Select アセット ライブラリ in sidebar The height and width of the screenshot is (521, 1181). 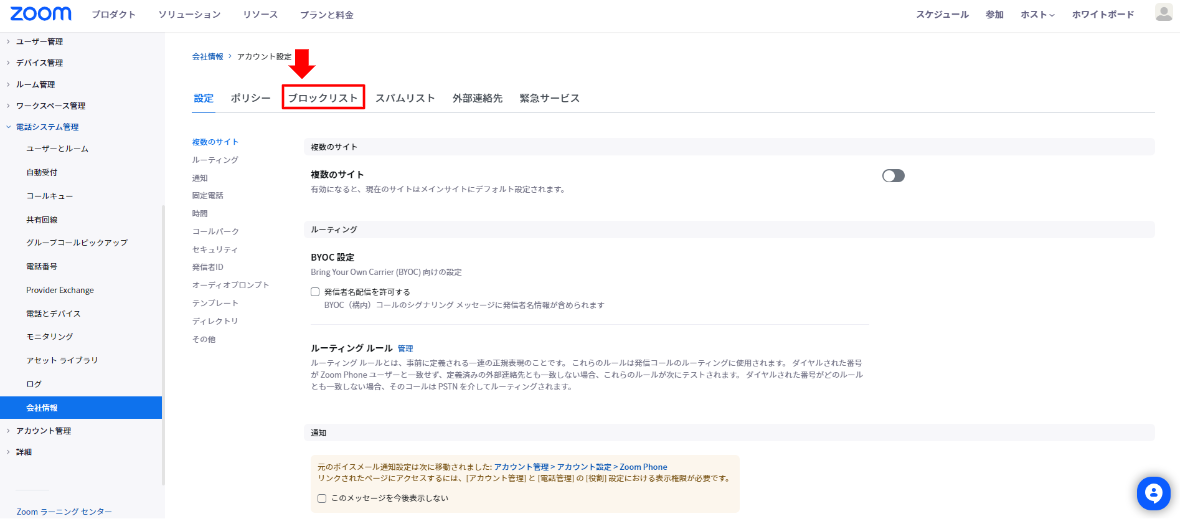coord(62,360)
